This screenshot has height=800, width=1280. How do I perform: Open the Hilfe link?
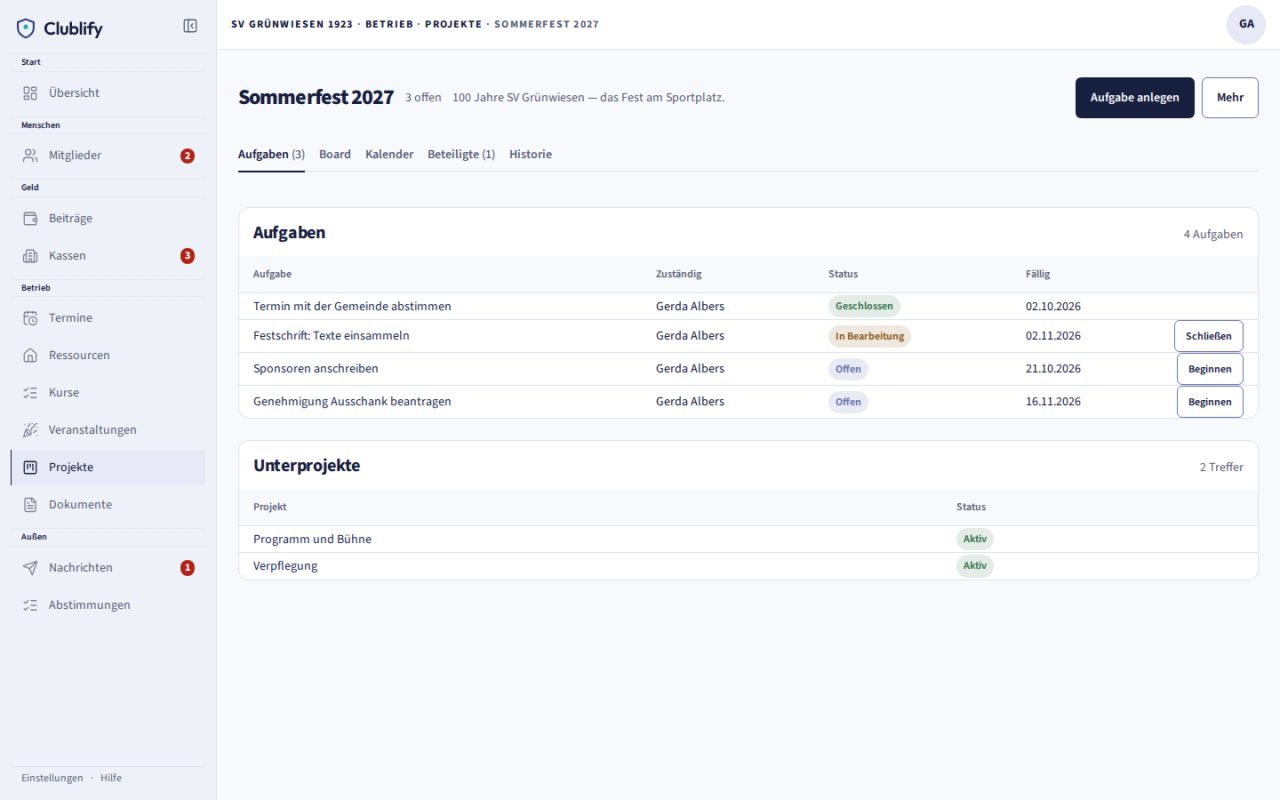coord(111,778)
